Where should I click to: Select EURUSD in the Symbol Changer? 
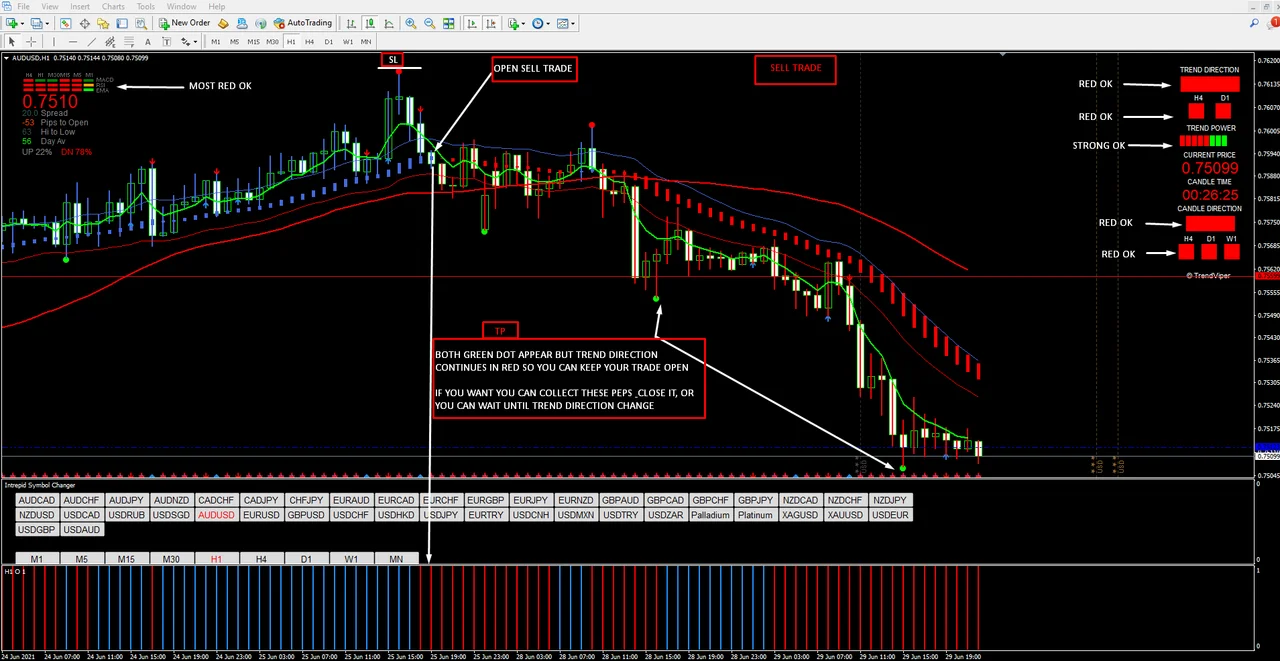(261, 515)
